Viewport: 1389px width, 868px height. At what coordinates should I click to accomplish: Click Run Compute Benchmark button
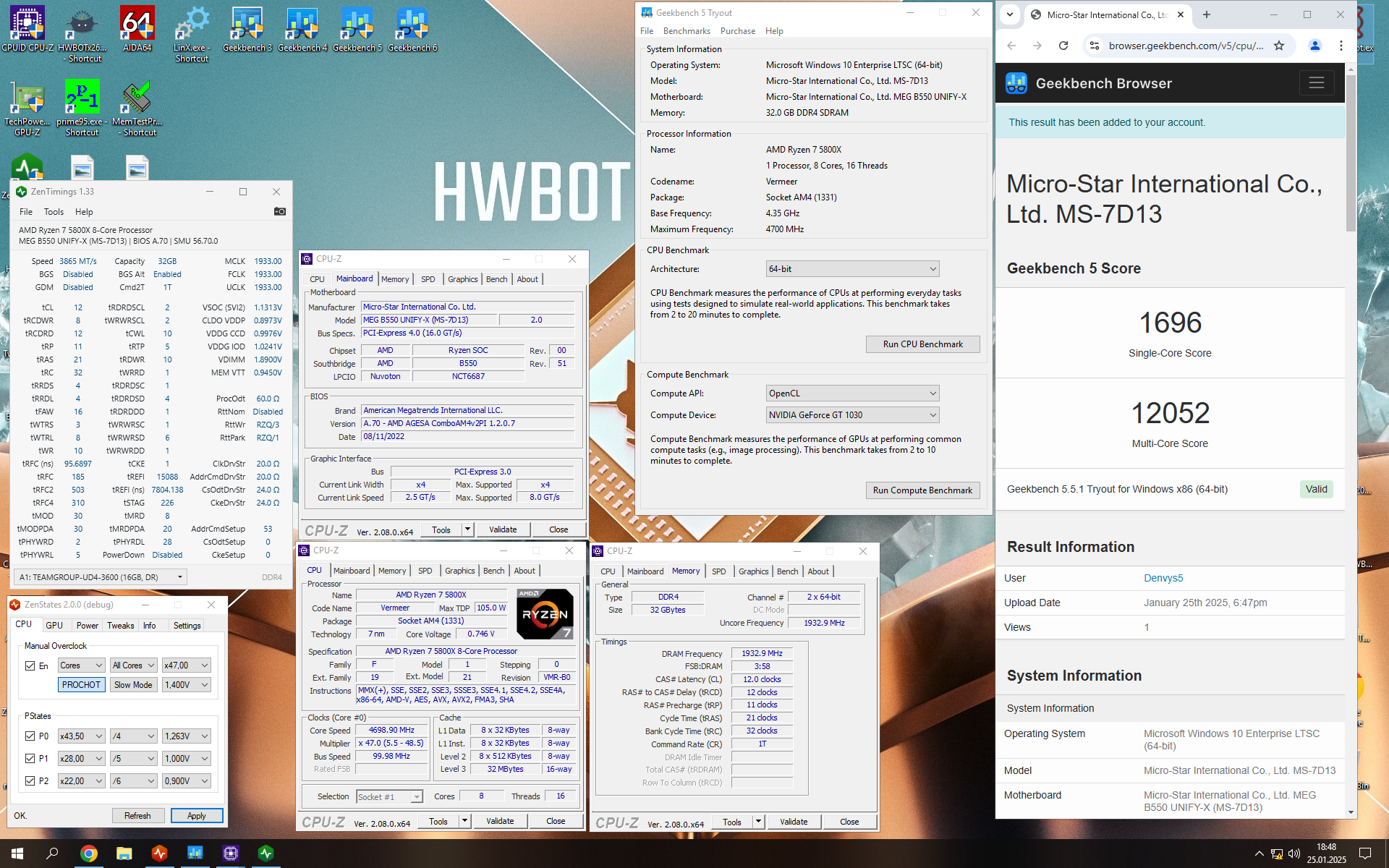coord(922,490)
